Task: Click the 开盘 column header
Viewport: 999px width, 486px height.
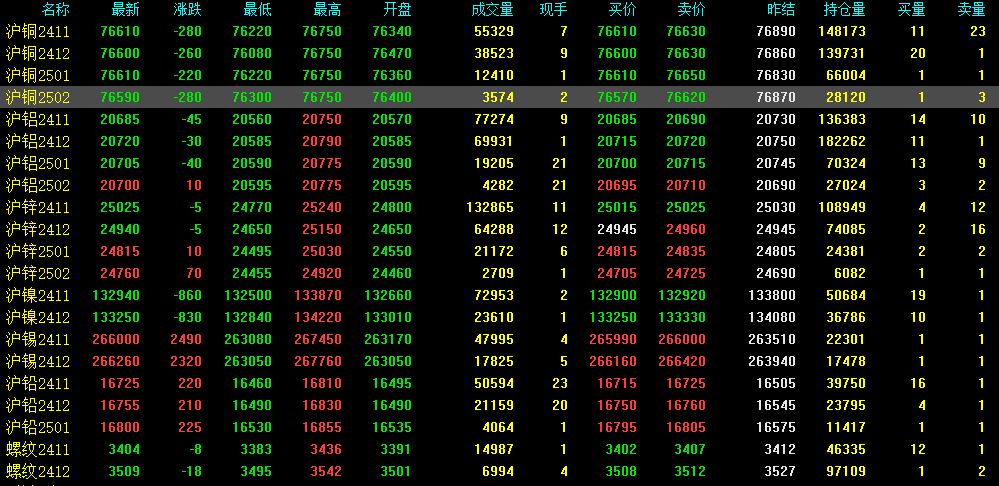Action: 398,10
